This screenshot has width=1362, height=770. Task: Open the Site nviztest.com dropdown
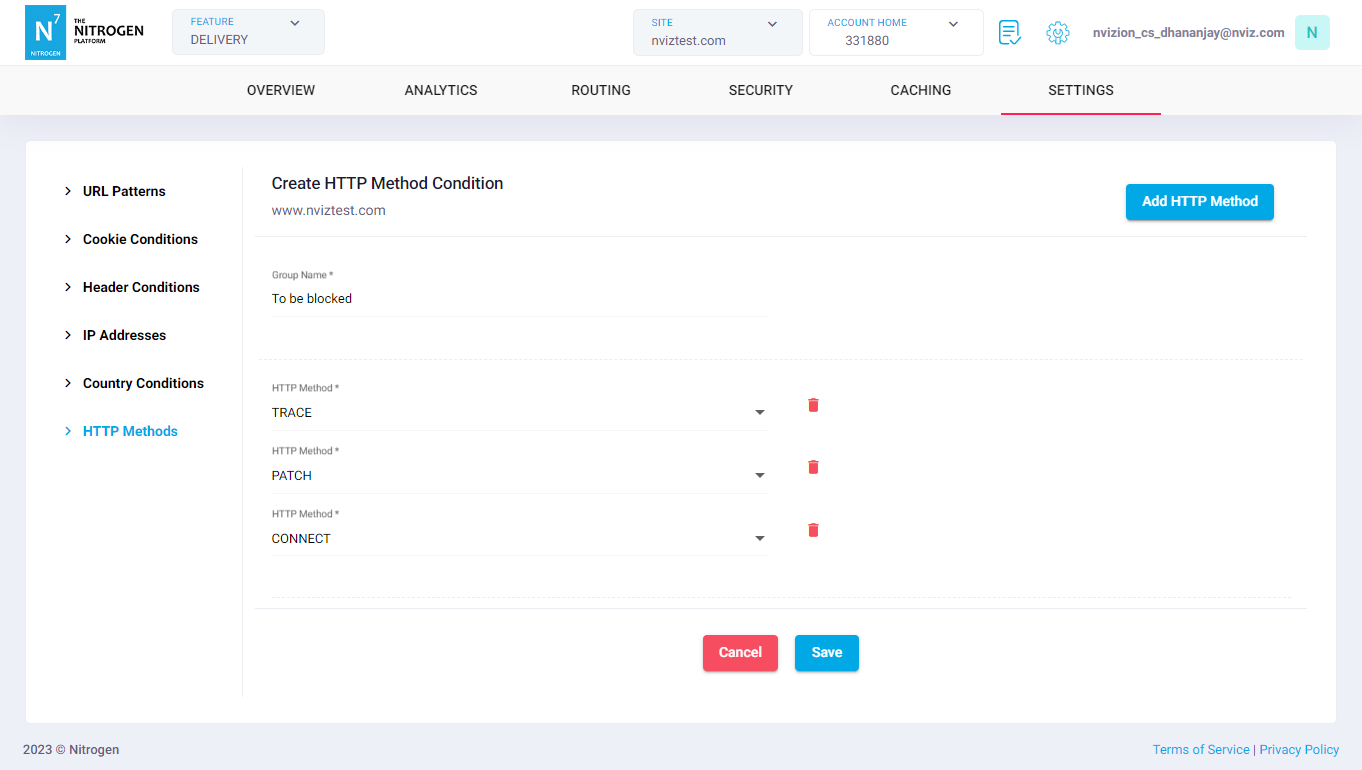click(717, 32)
